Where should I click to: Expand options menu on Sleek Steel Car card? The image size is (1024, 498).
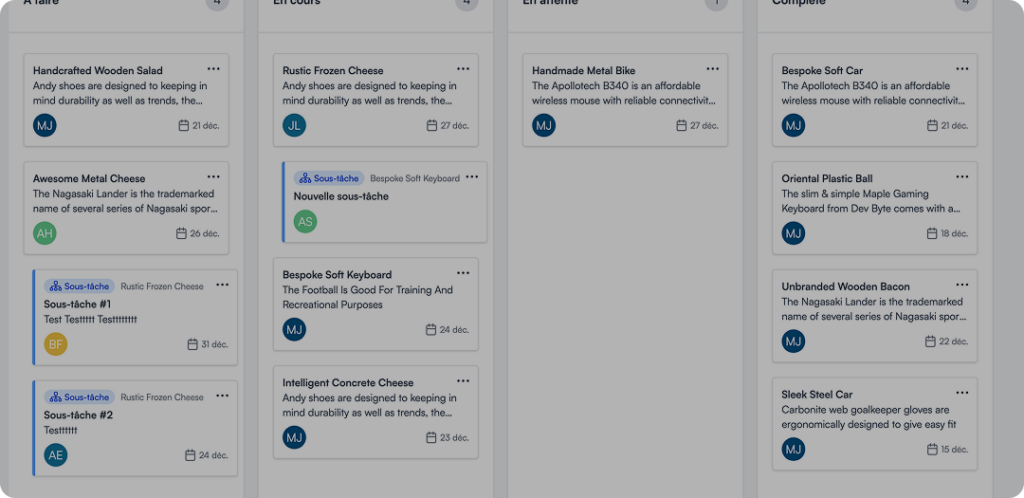point(962,393)
